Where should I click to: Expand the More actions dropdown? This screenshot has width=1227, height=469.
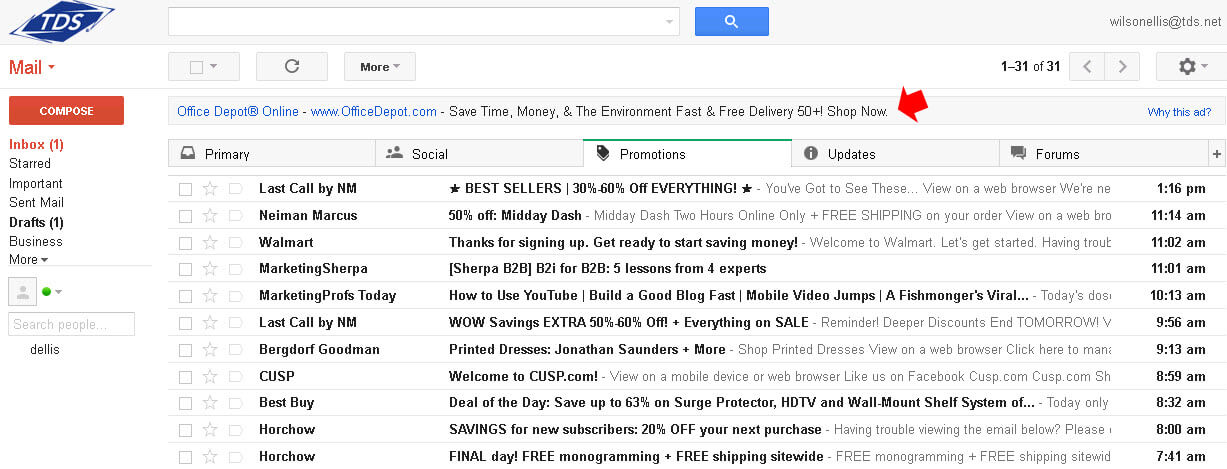379,67
